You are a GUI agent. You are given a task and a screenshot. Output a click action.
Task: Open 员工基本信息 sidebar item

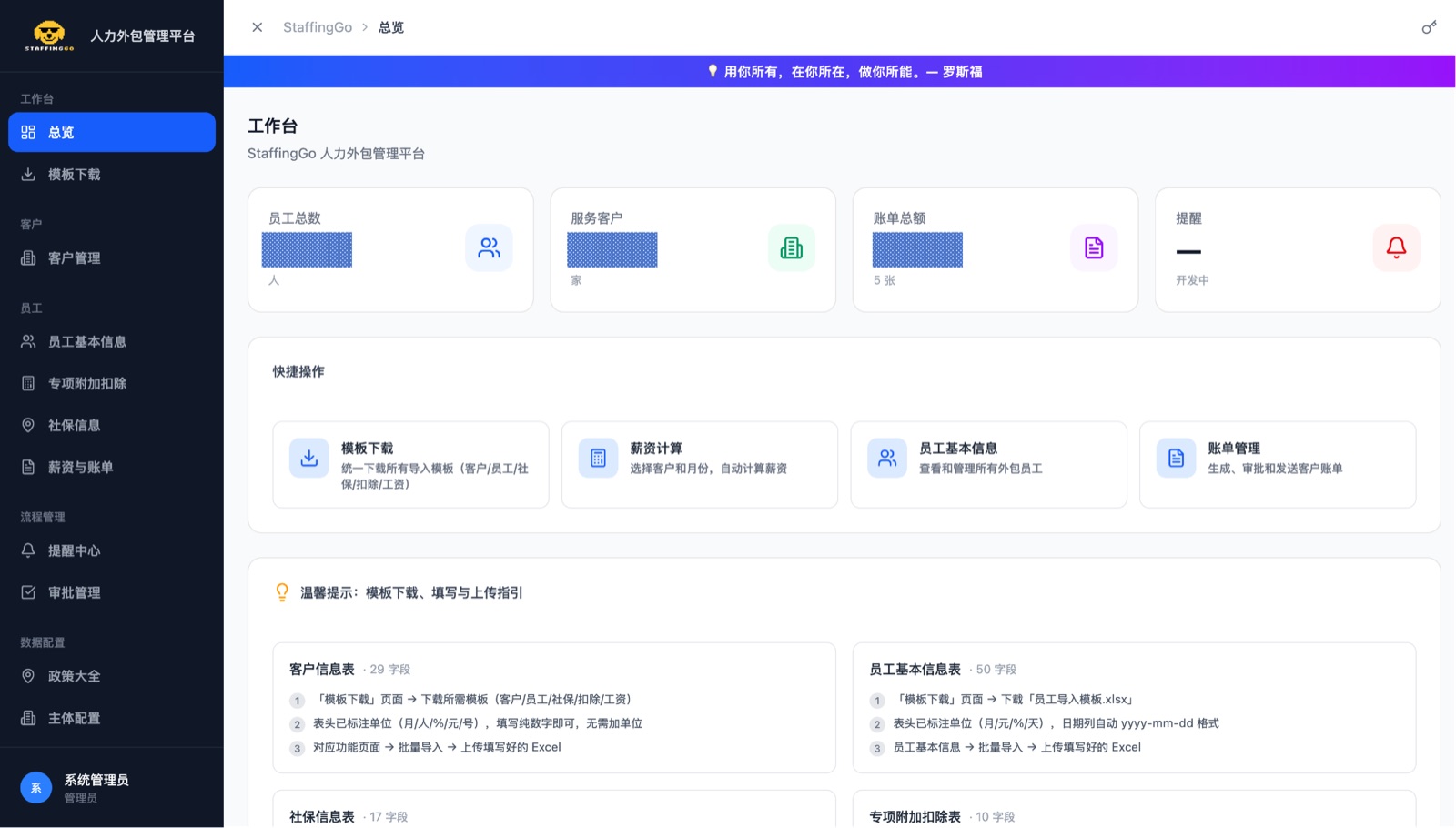point(112,341)
